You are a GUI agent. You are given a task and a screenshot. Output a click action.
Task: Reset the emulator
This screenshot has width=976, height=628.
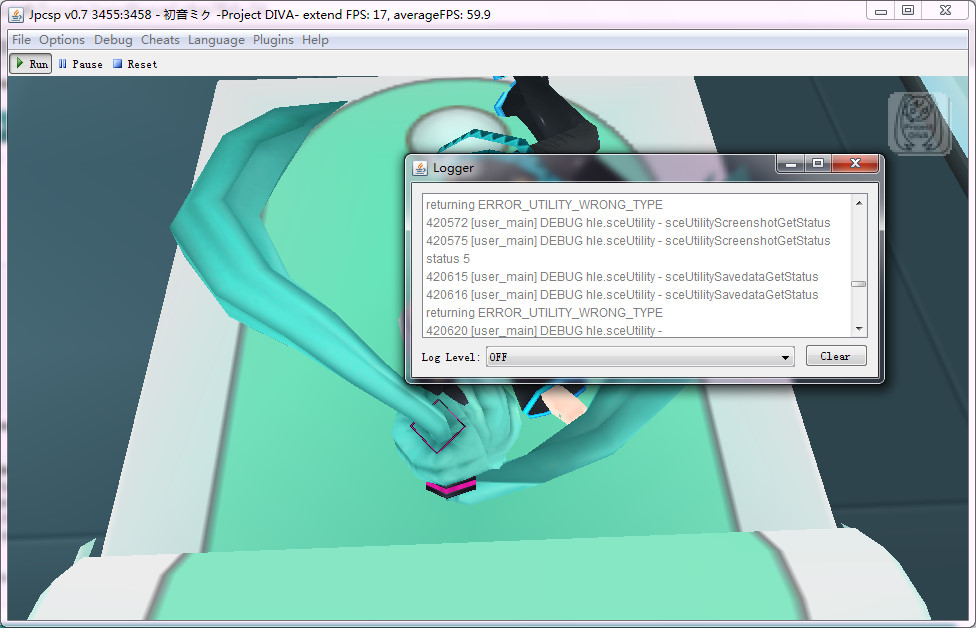[135, 64]
